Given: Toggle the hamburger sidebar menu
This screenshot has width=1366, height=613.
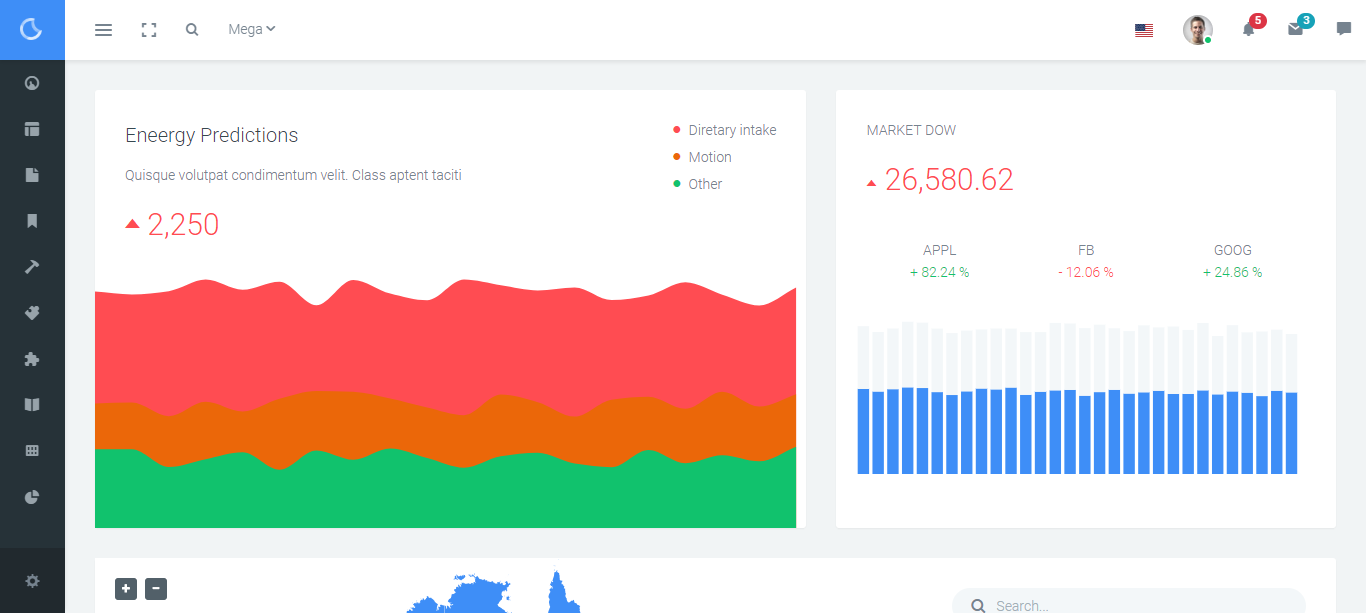Looking at the screenshot, I should coord(103,30).
